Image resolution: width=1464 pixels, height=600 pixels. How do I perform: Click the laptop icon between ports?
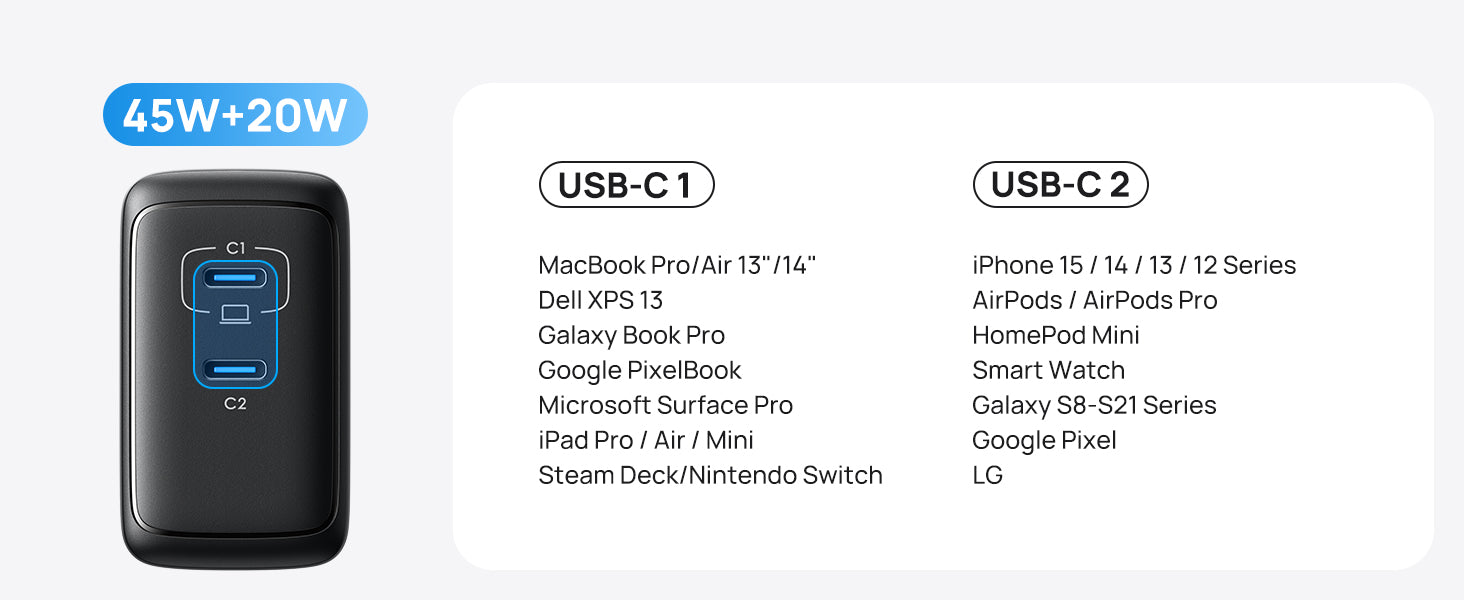coord(235,315)
